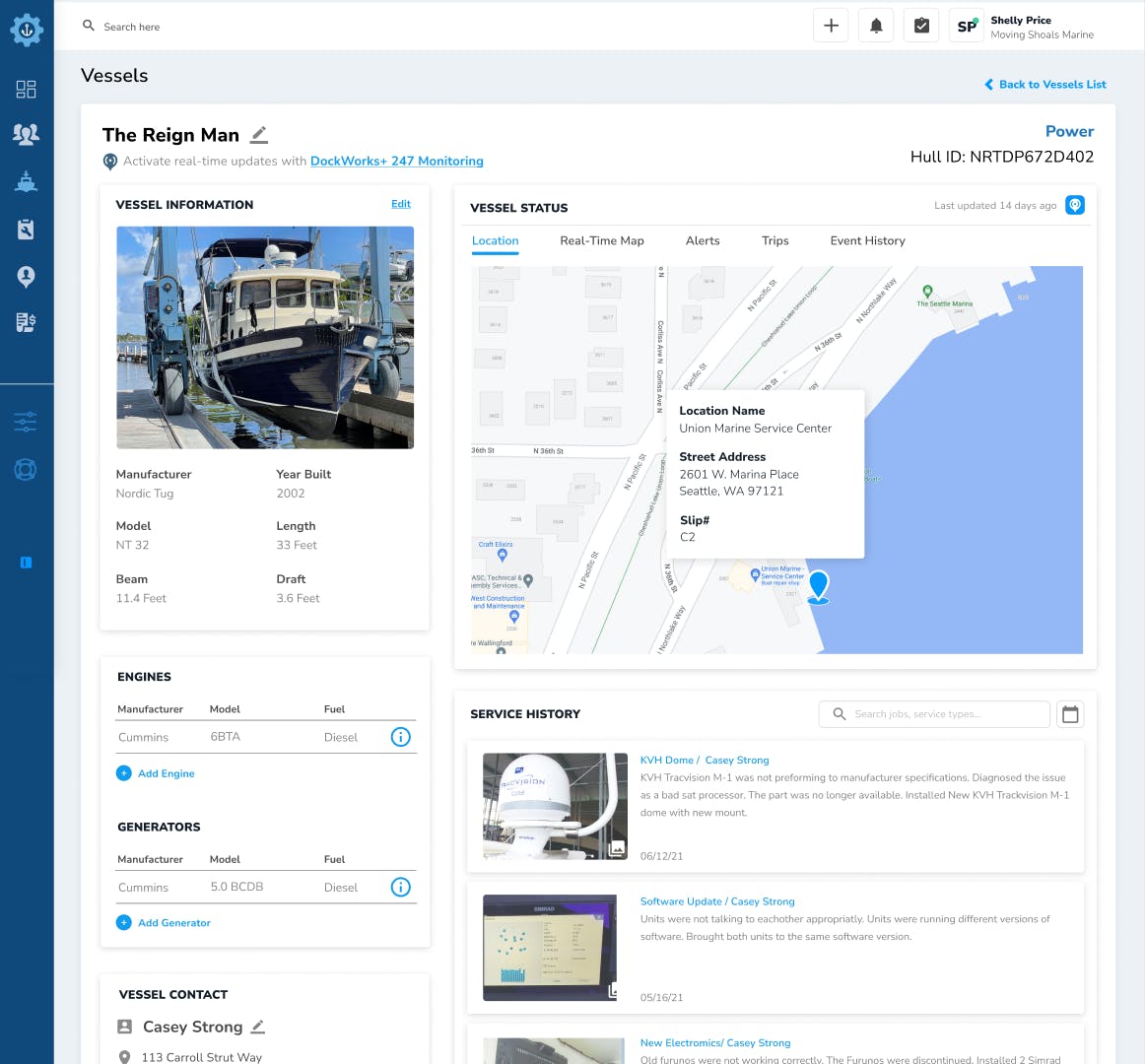Edit vessel contact Casey Strong pencil icon
This screenshot has height=1064, width=1145.
point(258,1027)
